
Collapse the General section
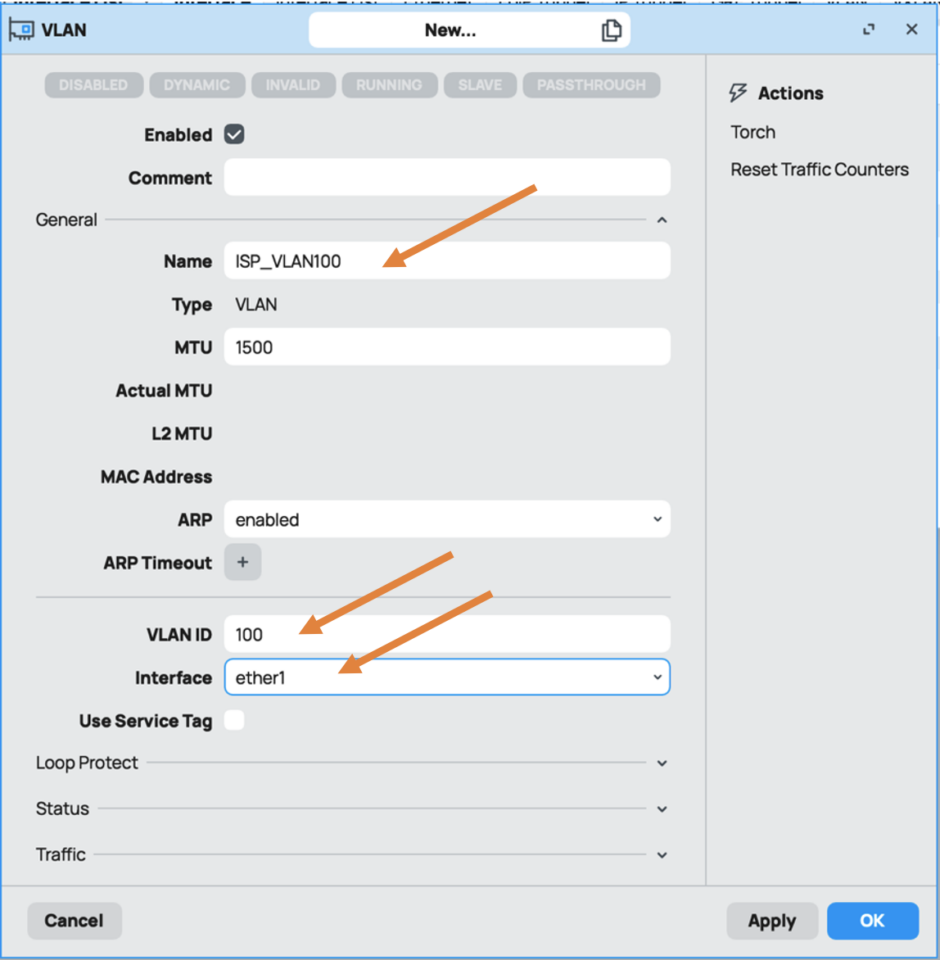661,219
